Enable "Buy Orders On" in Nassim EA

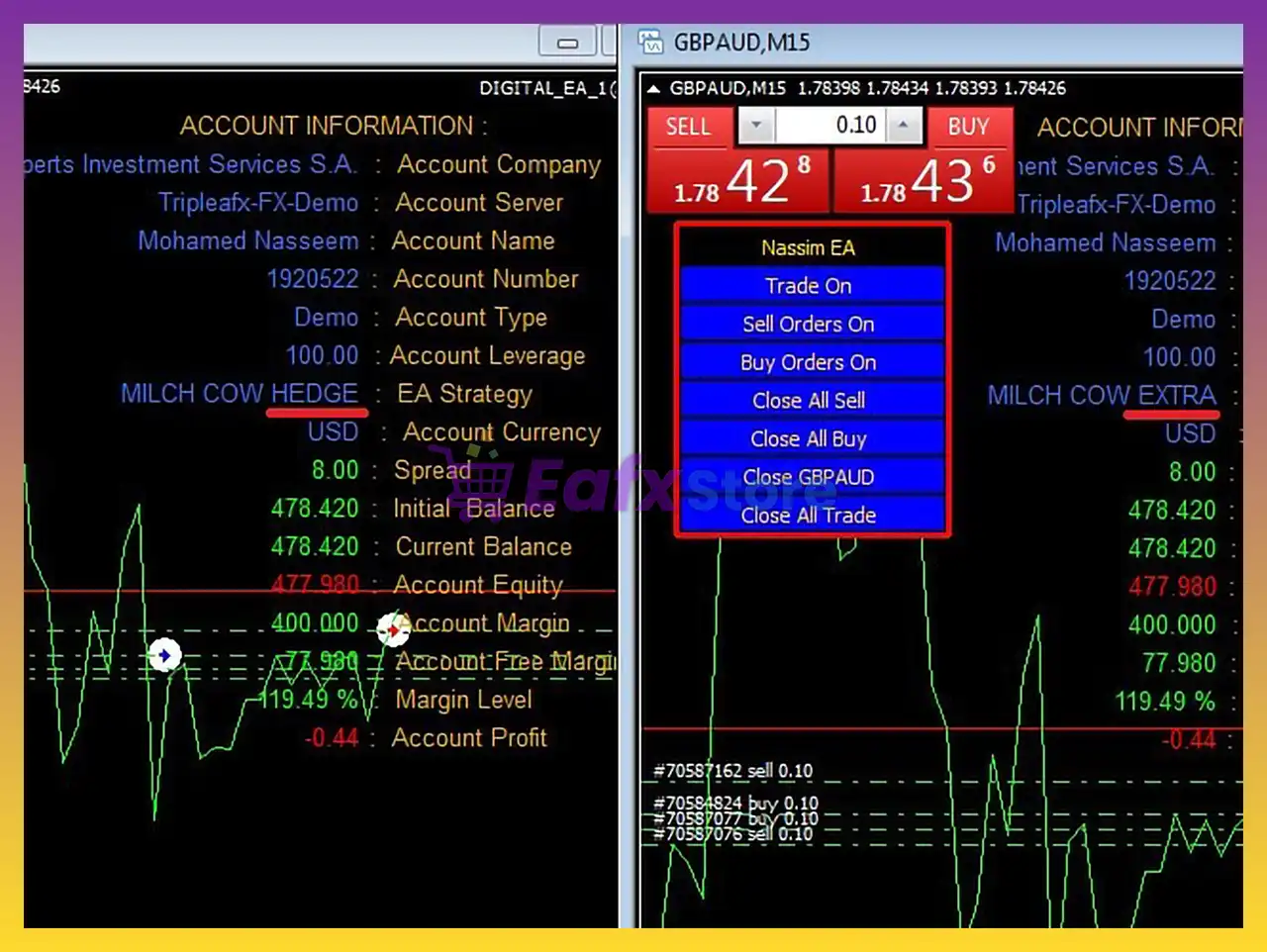tap(809, 362)
